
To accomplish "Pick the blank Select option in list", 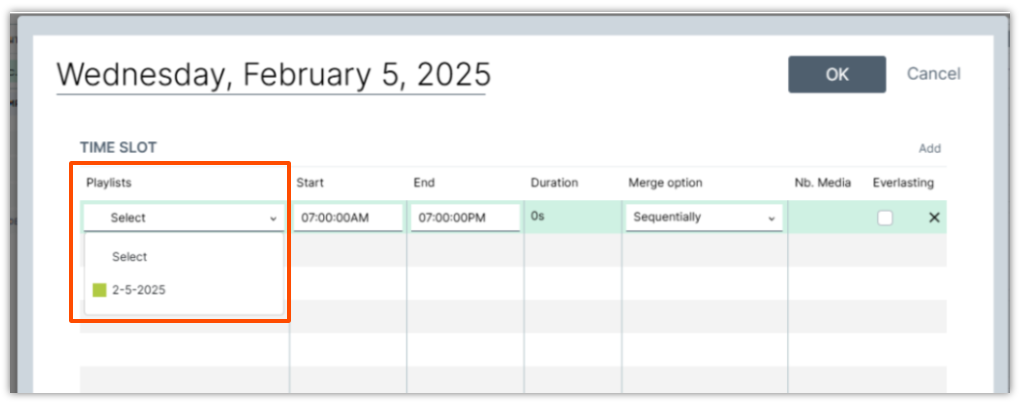I will [130, 257].
